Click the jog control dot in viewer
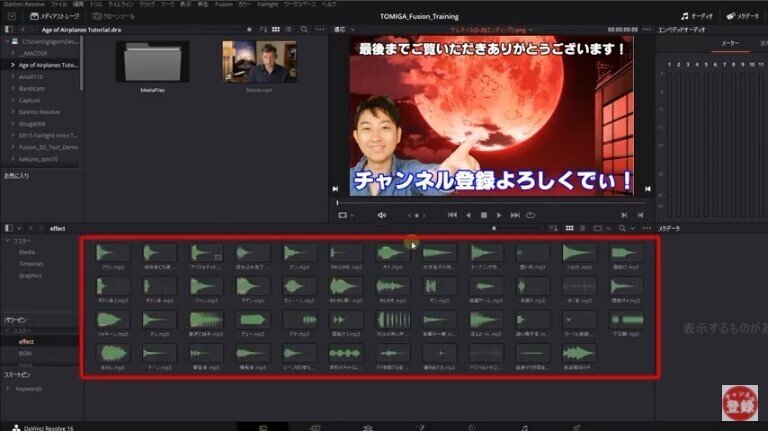 [x=417, y=215]
